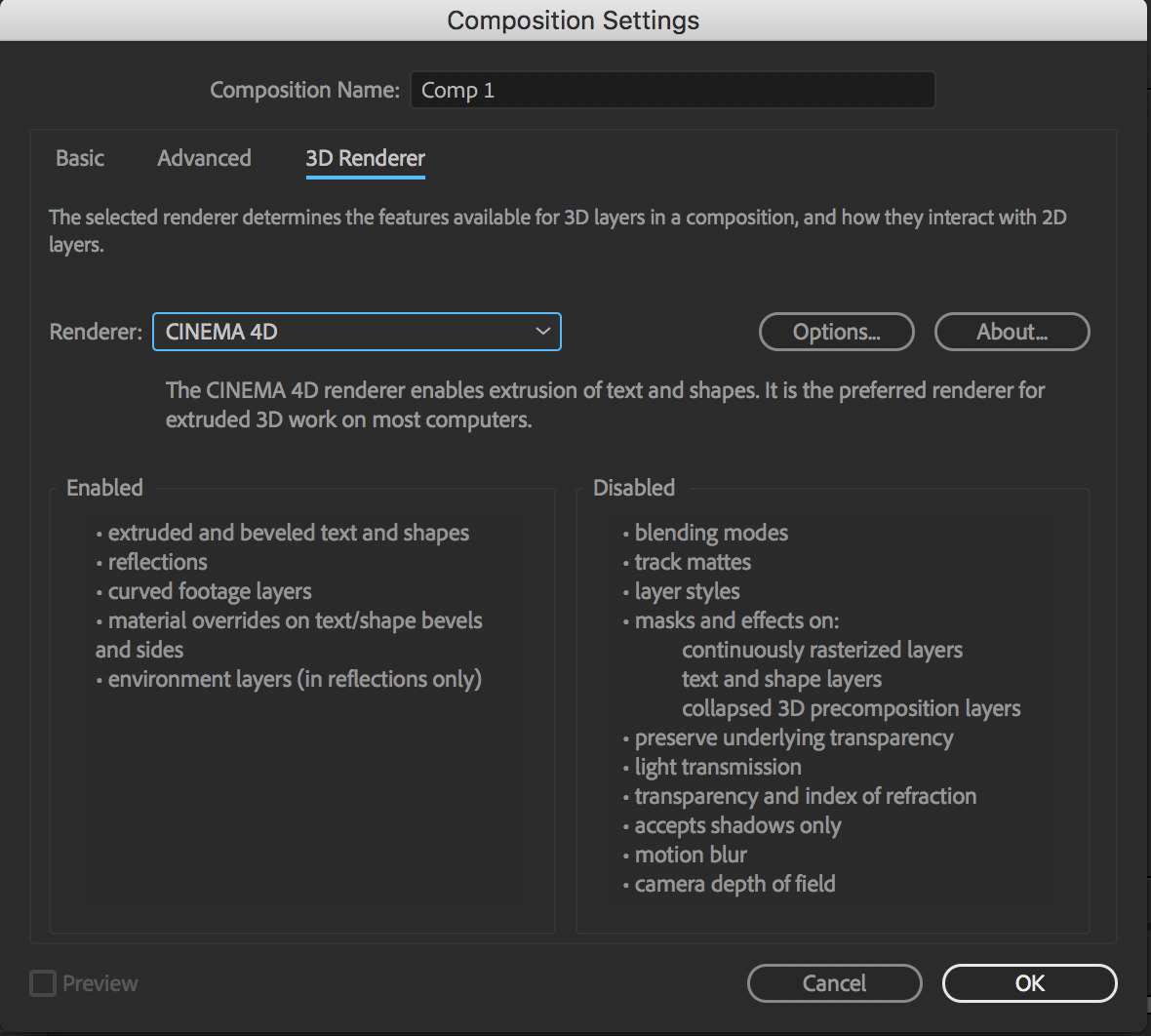Open the Advanced tab

coord(204,158)
